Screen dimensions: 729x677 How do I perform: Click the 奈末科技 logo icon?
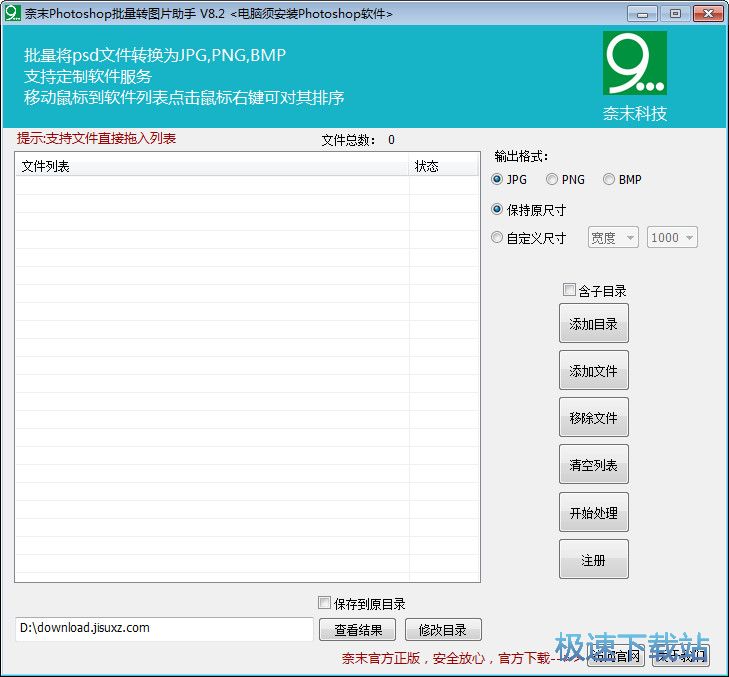[634, 65]
